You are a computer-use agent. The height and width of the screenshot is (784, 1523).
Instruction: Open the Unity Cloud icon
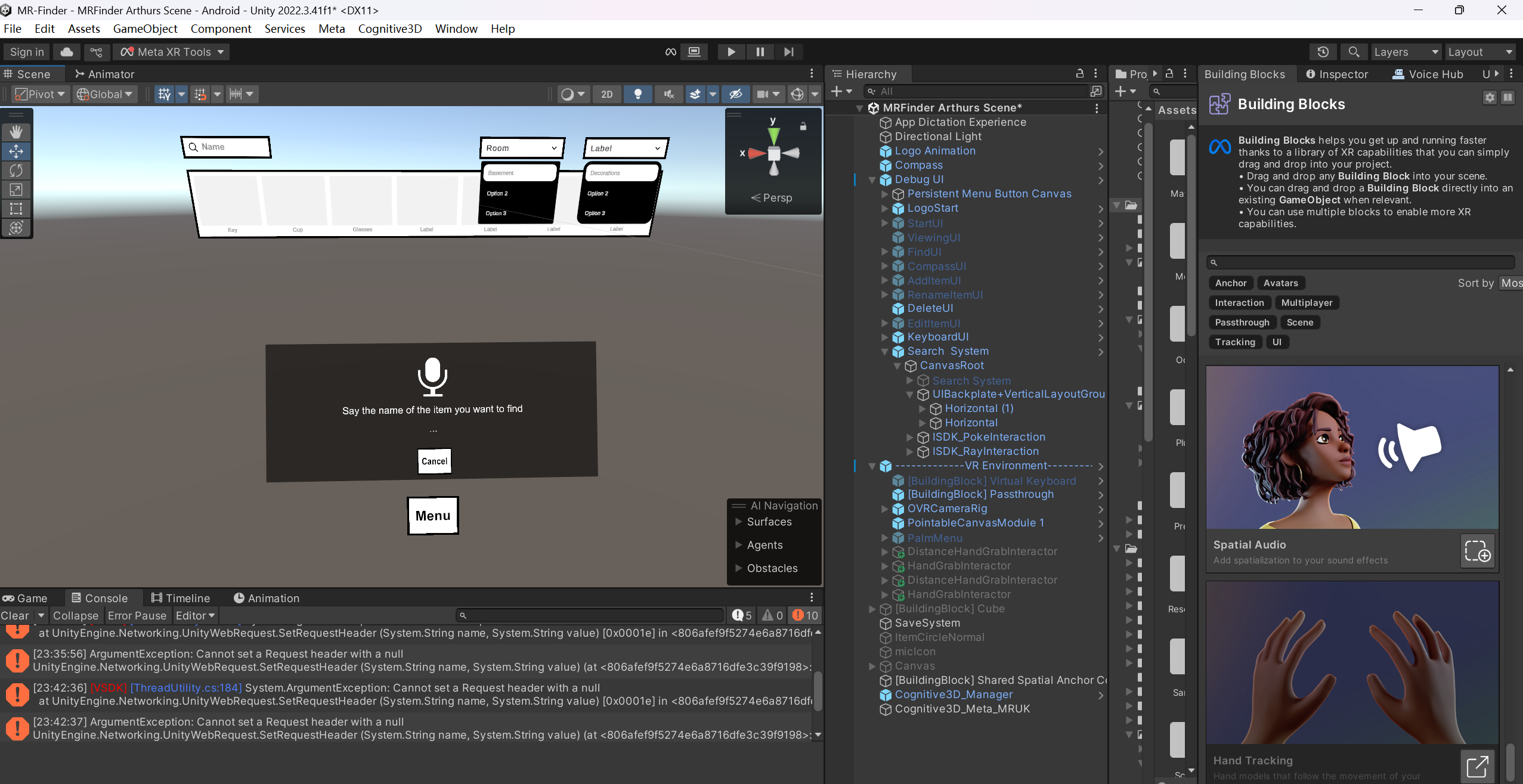(67, 52)
